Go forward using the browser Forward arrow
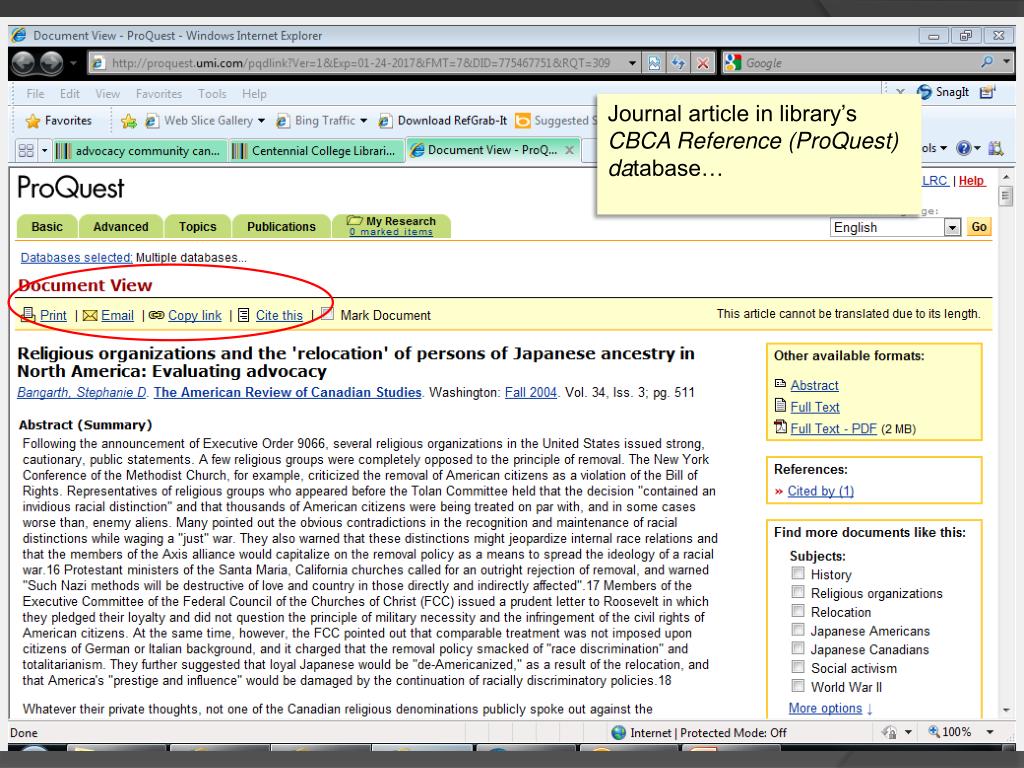 (x=52, y=63)
